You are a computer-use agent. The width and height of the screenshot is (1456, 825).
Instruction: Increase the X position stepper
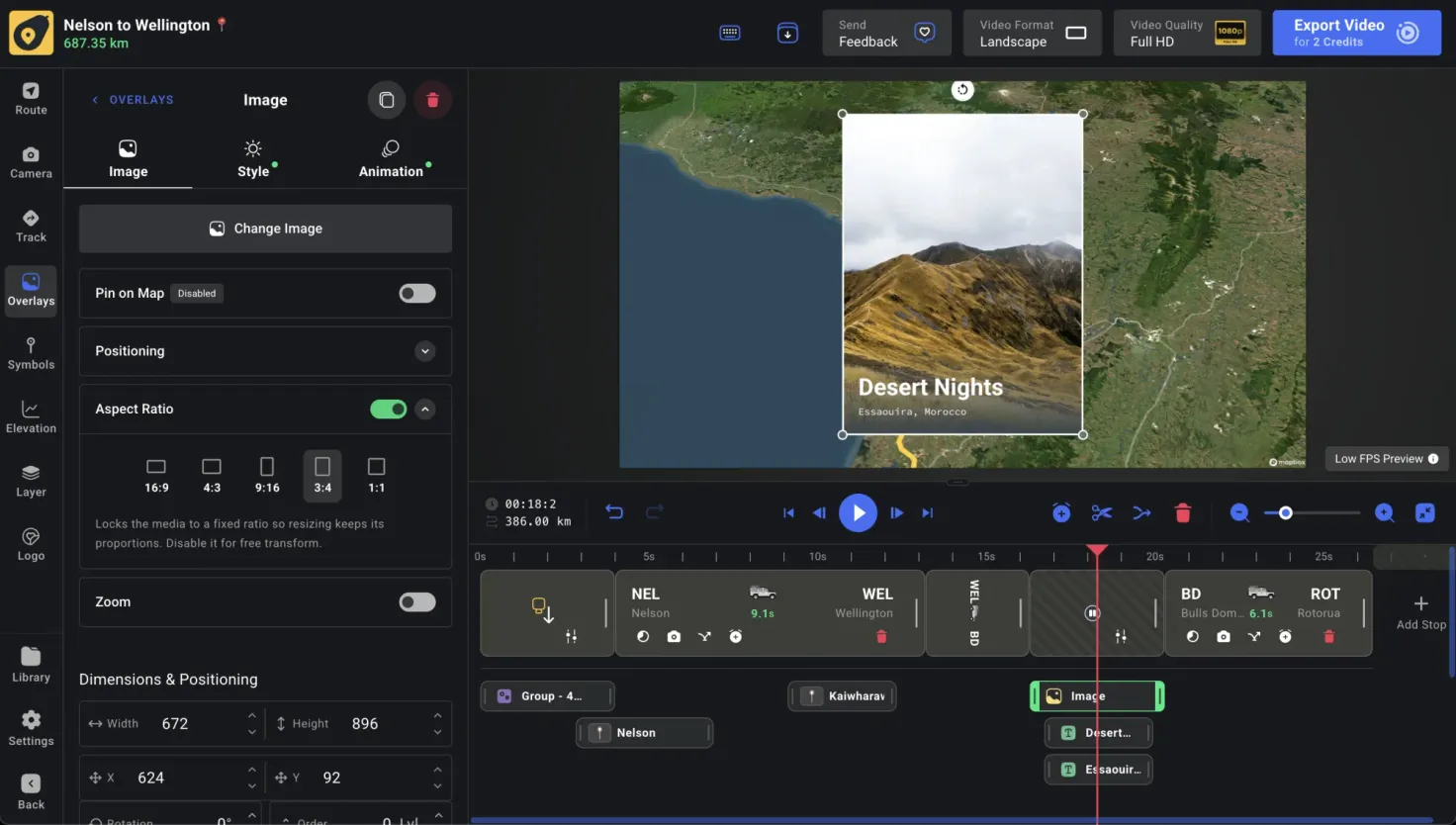coord(252,770)
